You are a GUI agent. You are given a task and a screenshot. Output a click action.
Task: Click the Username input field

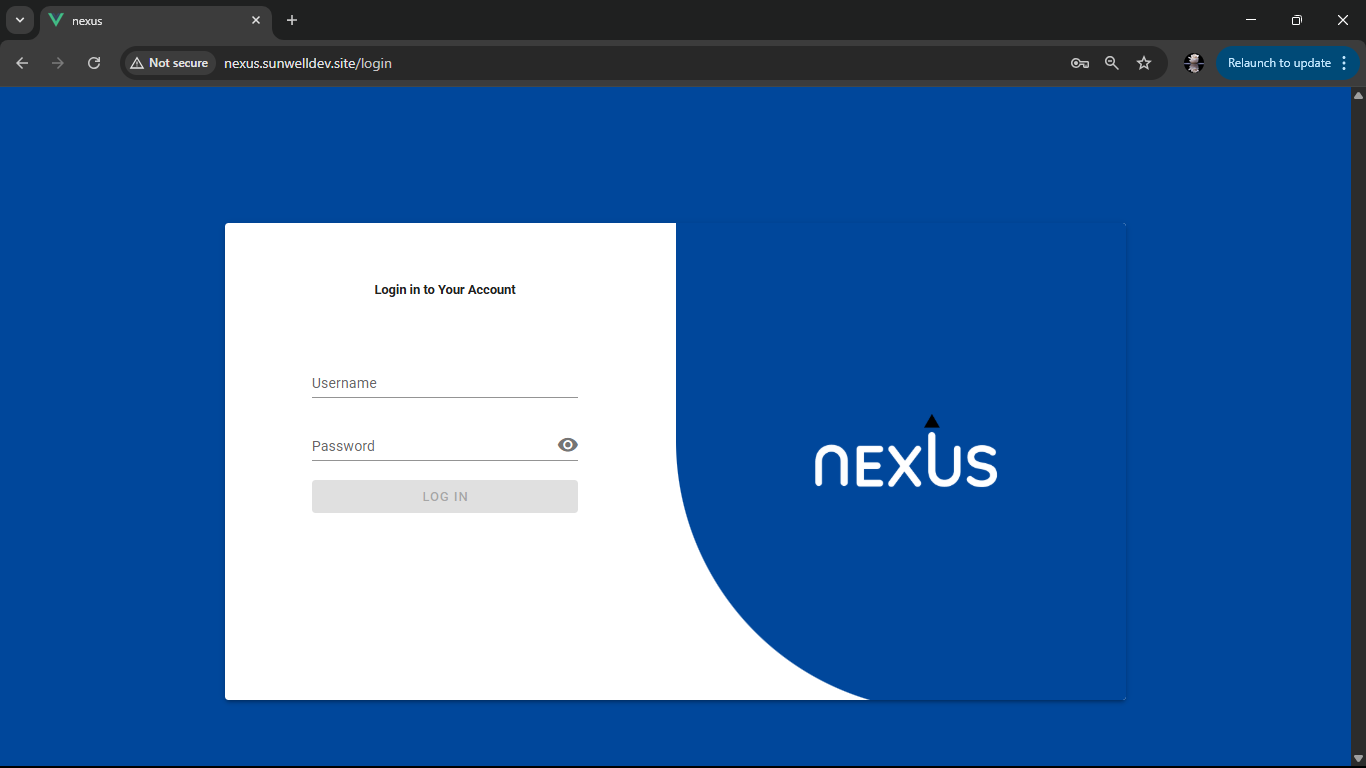[444, 383]
